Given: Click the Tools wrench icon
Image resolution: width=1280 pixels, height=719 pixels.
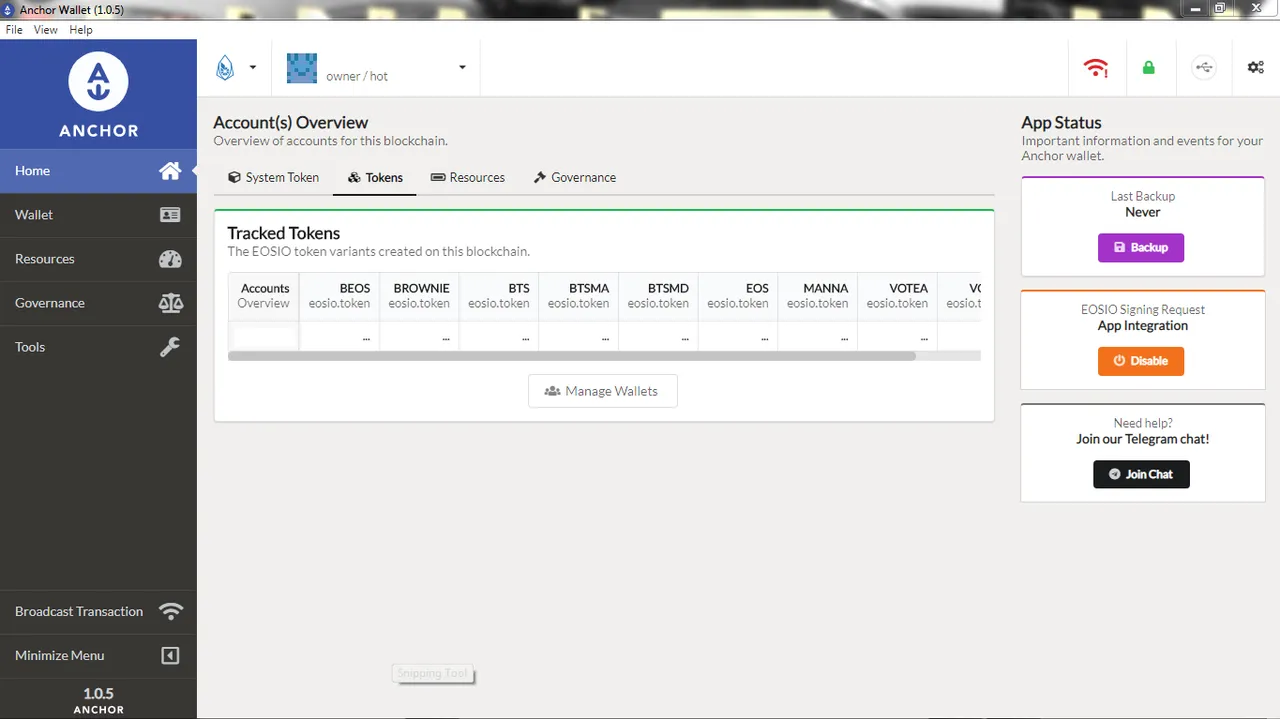Looking at the screenshot, I should coord(170,347).
